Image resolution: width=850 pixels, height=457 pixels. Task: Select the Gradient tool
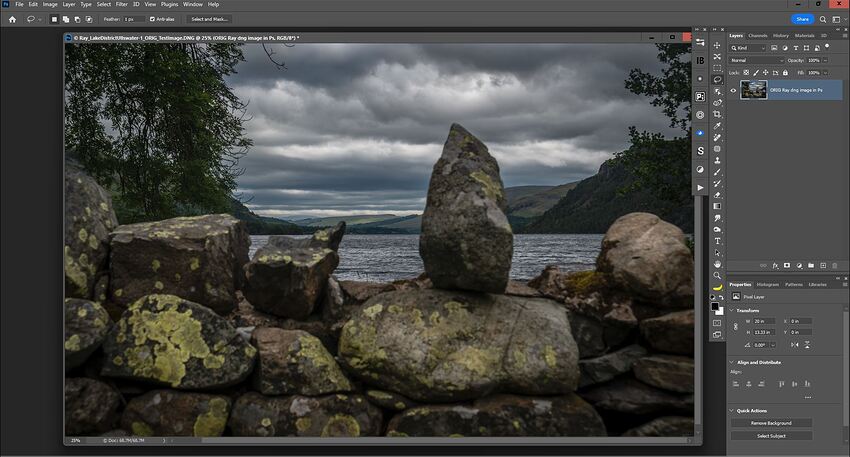[x=717, y=207]
